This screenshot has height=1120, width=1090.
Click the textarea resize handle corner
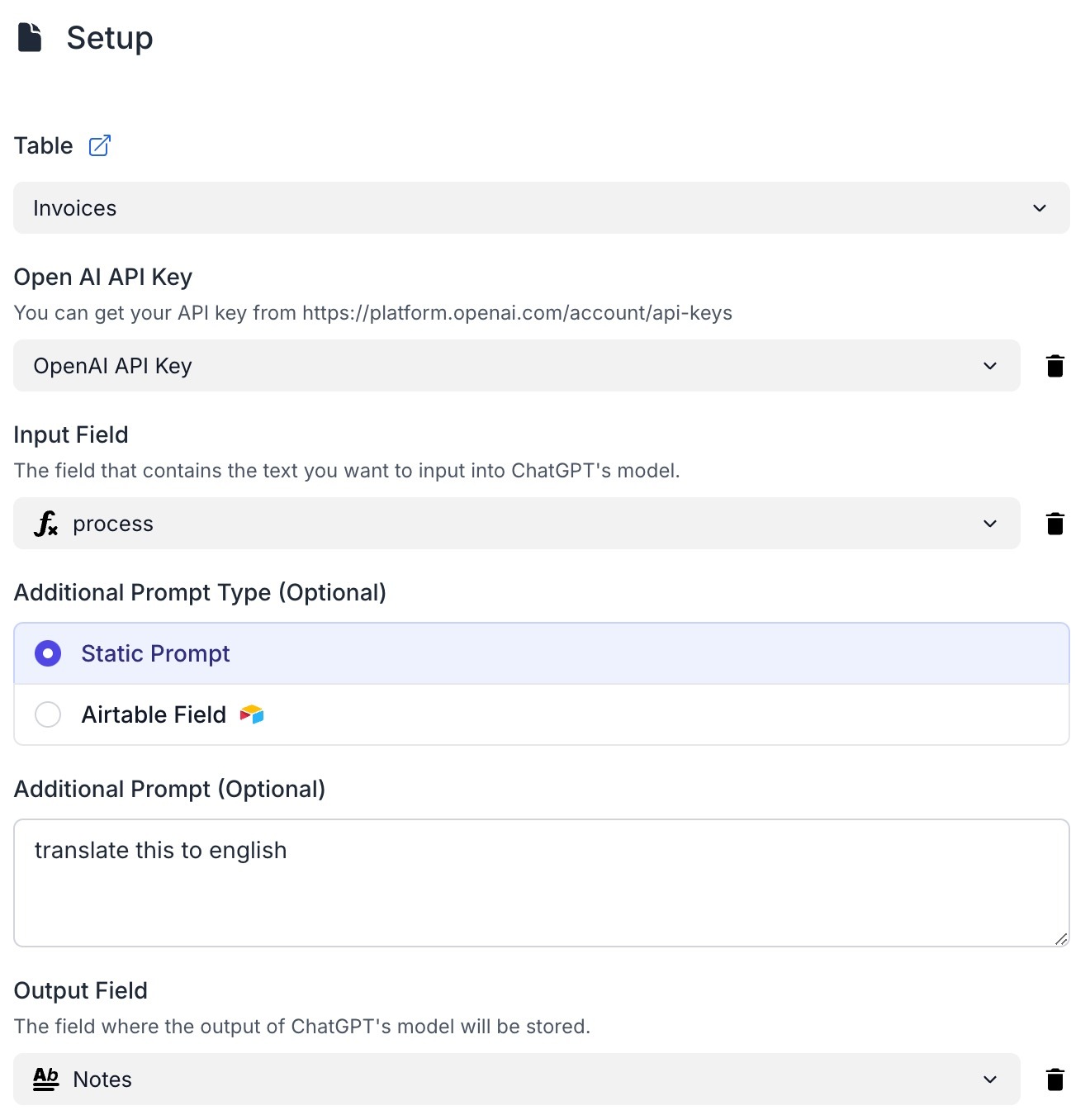(x=1061, y=938)
